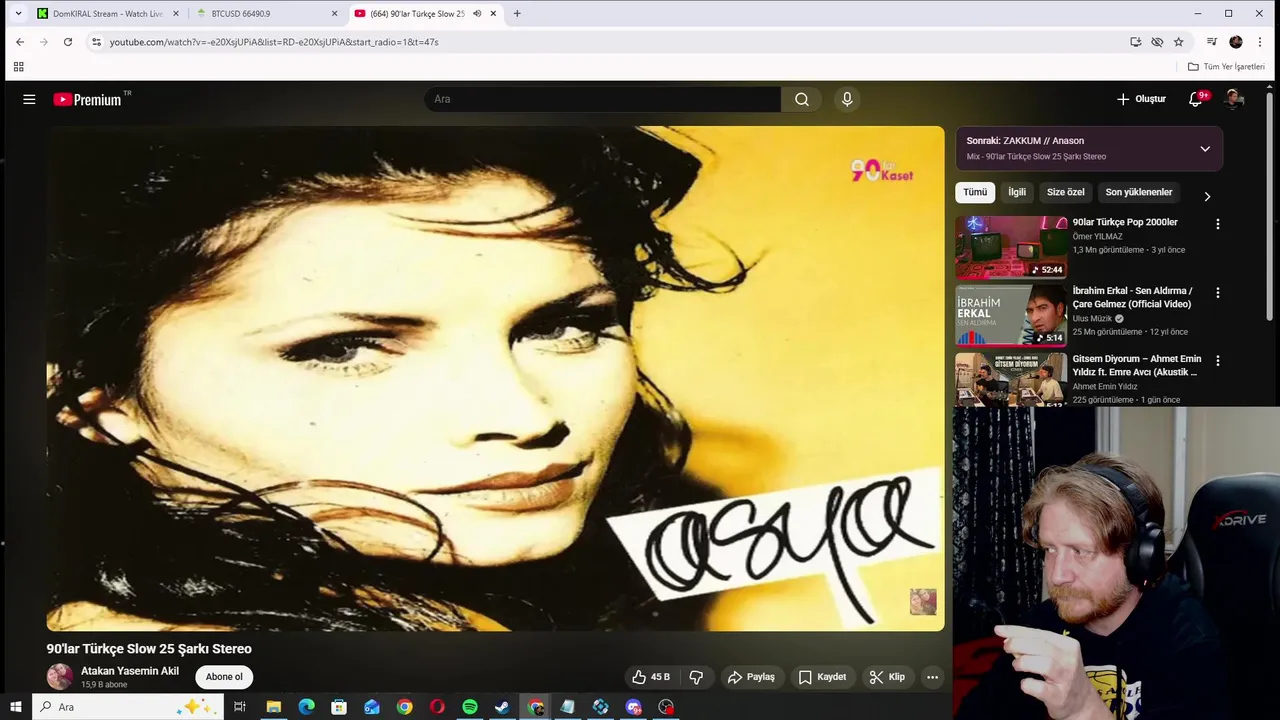Open the tab search dropdown chevron
This screenshot has height=720, width=1280.
pos(18,14)
